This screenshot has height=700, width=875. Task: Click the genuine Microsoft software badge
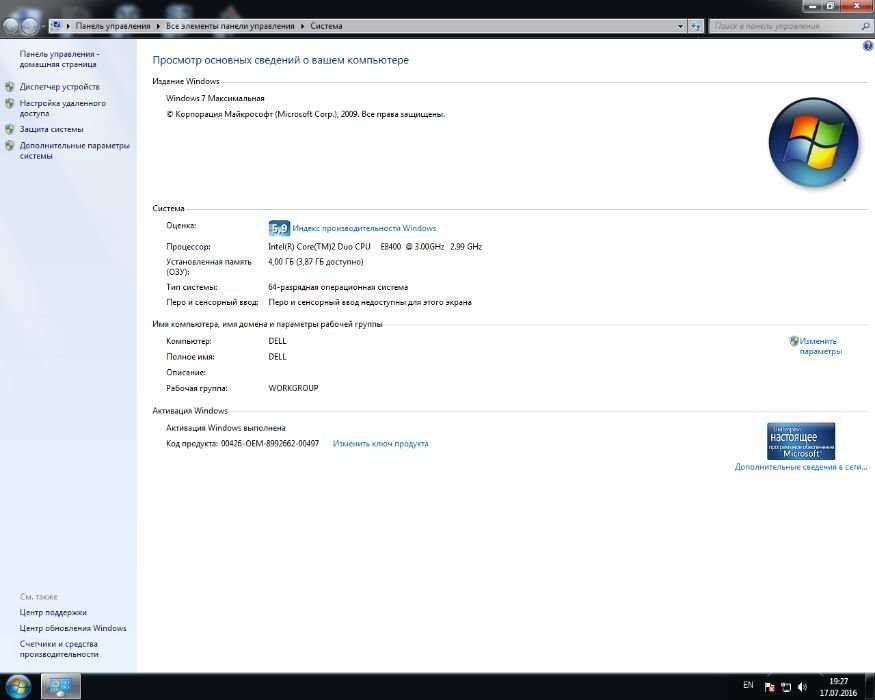pos(801,441)
